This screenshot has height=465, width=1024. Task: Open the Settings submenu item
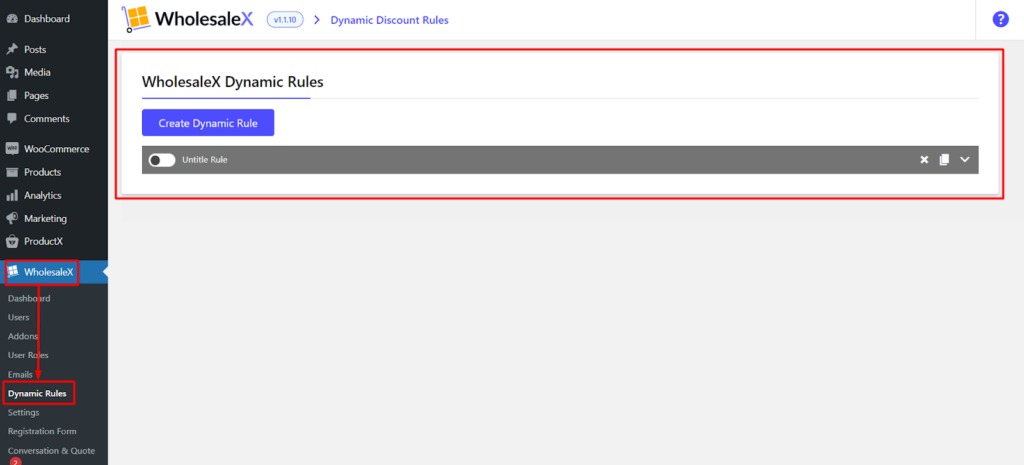tap(24, 413)
